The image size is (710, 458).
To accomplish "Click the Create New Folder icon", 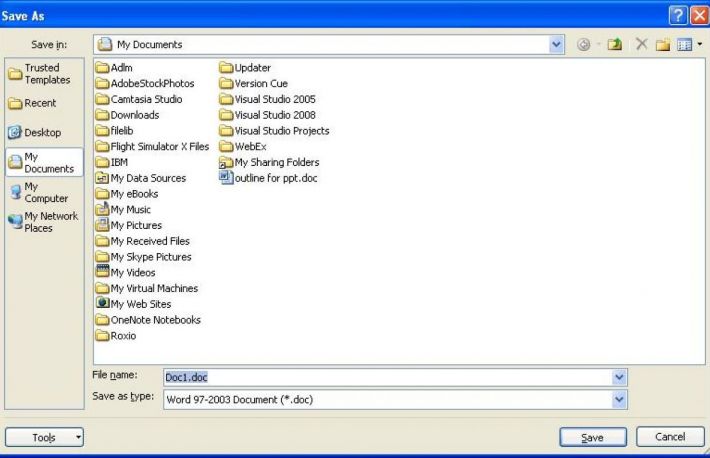I will pos(664,45).
